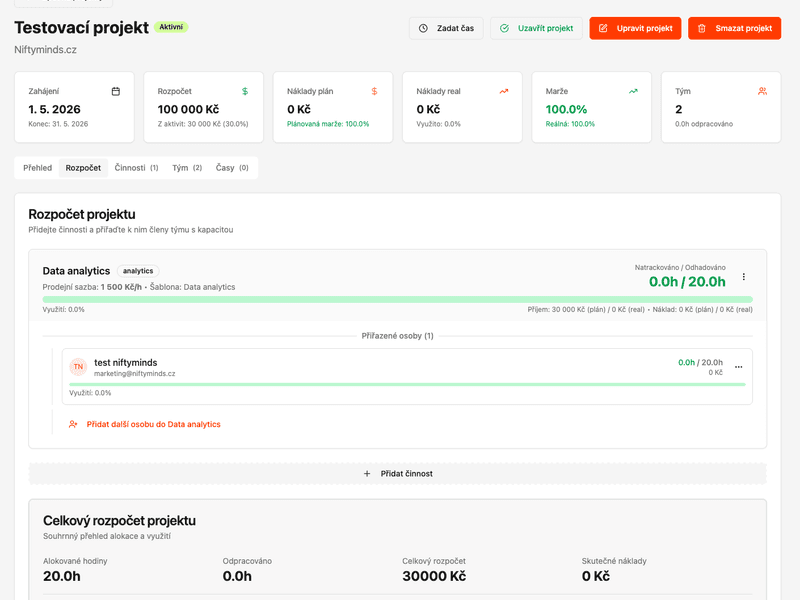Click the trend icon in Náklady real card
800x600 pixels.
point(504,91)
